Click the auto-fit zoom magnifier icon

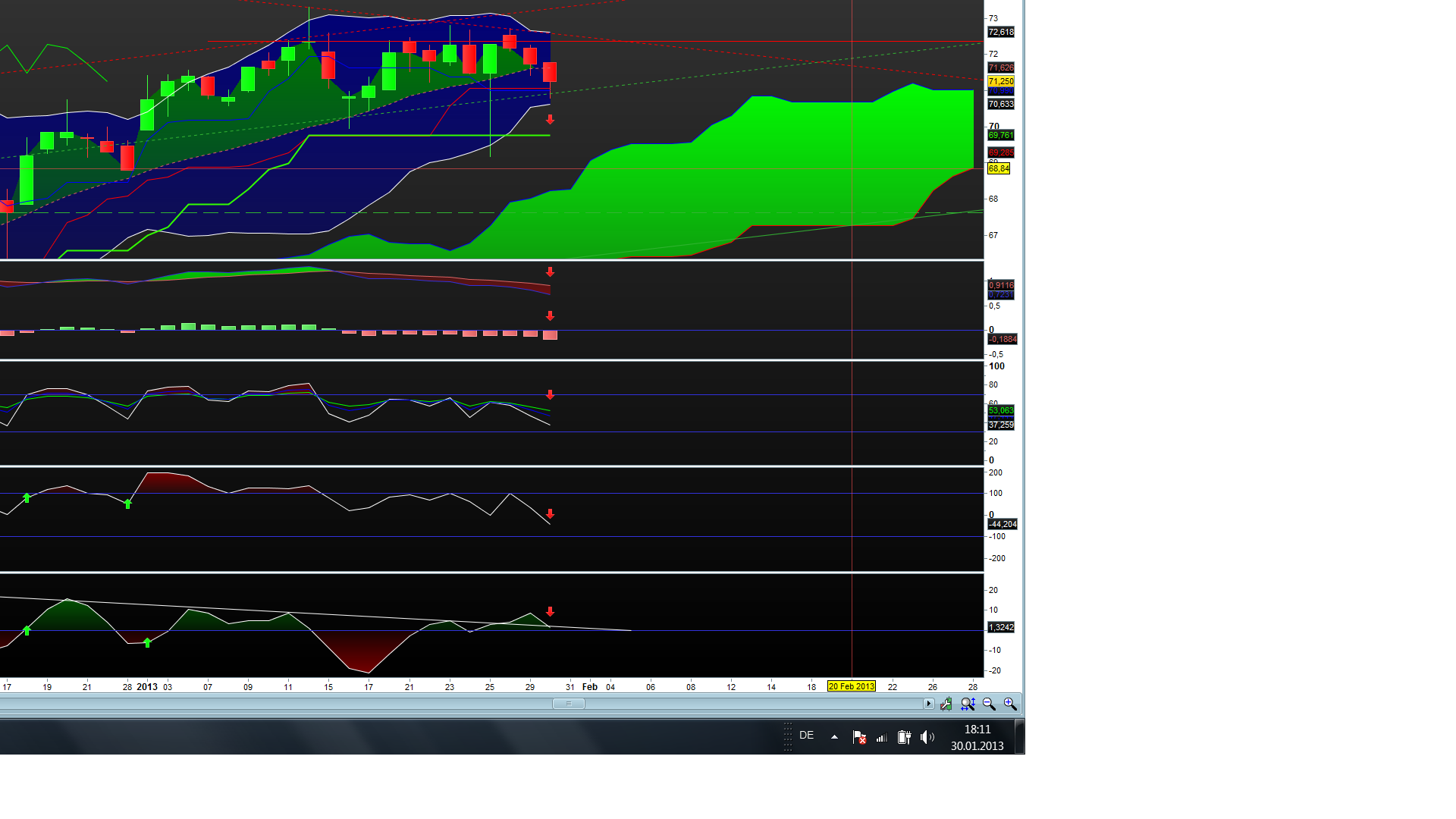tap(968, 704)
